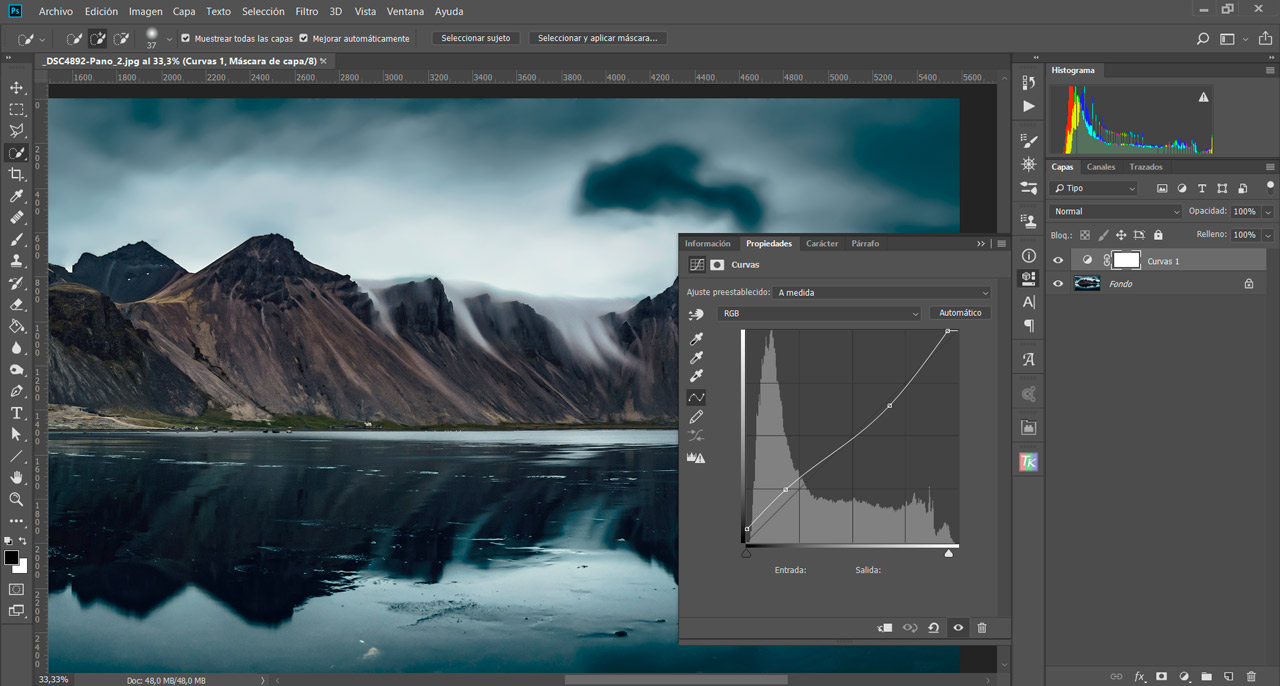Click the Seleccionar sujeto button
This screenshot has height=686, width=1280.
[x=475, y=37]
